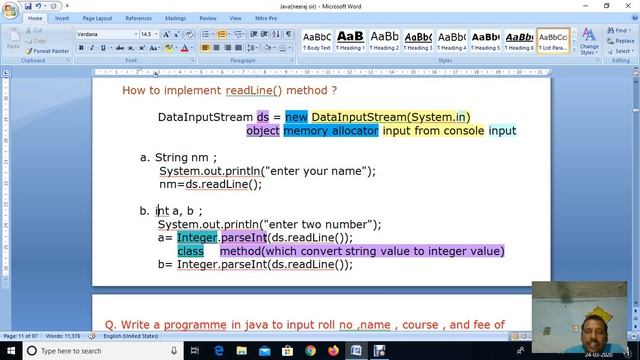Open the Review tab
Viewport: 640px width, 360px height.
point(208,18)
